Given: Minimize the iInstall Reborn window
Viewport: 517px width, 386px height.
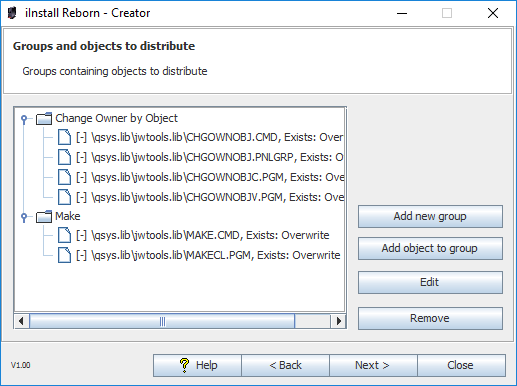Looking at the screenshot, I should click(402, 13).
